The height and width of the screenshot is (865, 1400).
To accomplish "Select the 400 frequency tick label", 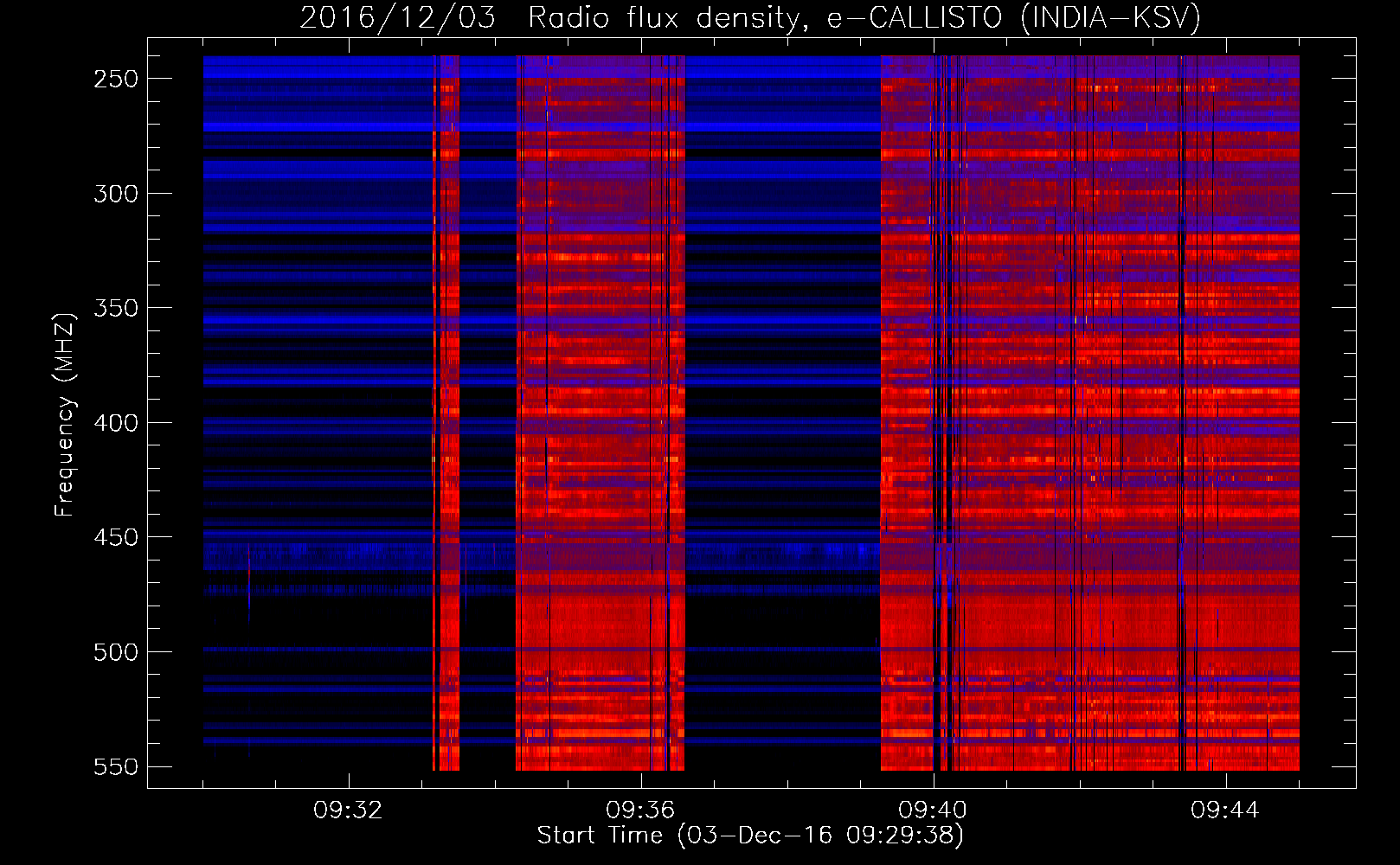I will [x=116, y=423].
